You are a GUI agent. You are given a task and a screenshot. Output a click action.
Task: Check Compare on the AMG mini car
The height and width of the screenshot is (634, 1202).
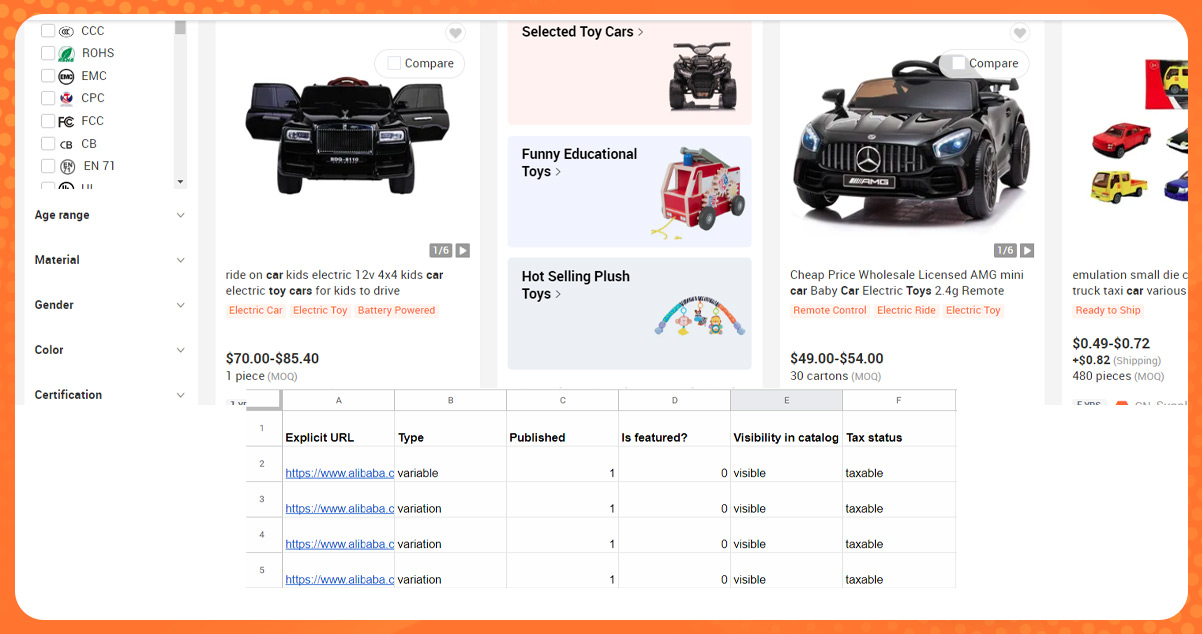958,63
